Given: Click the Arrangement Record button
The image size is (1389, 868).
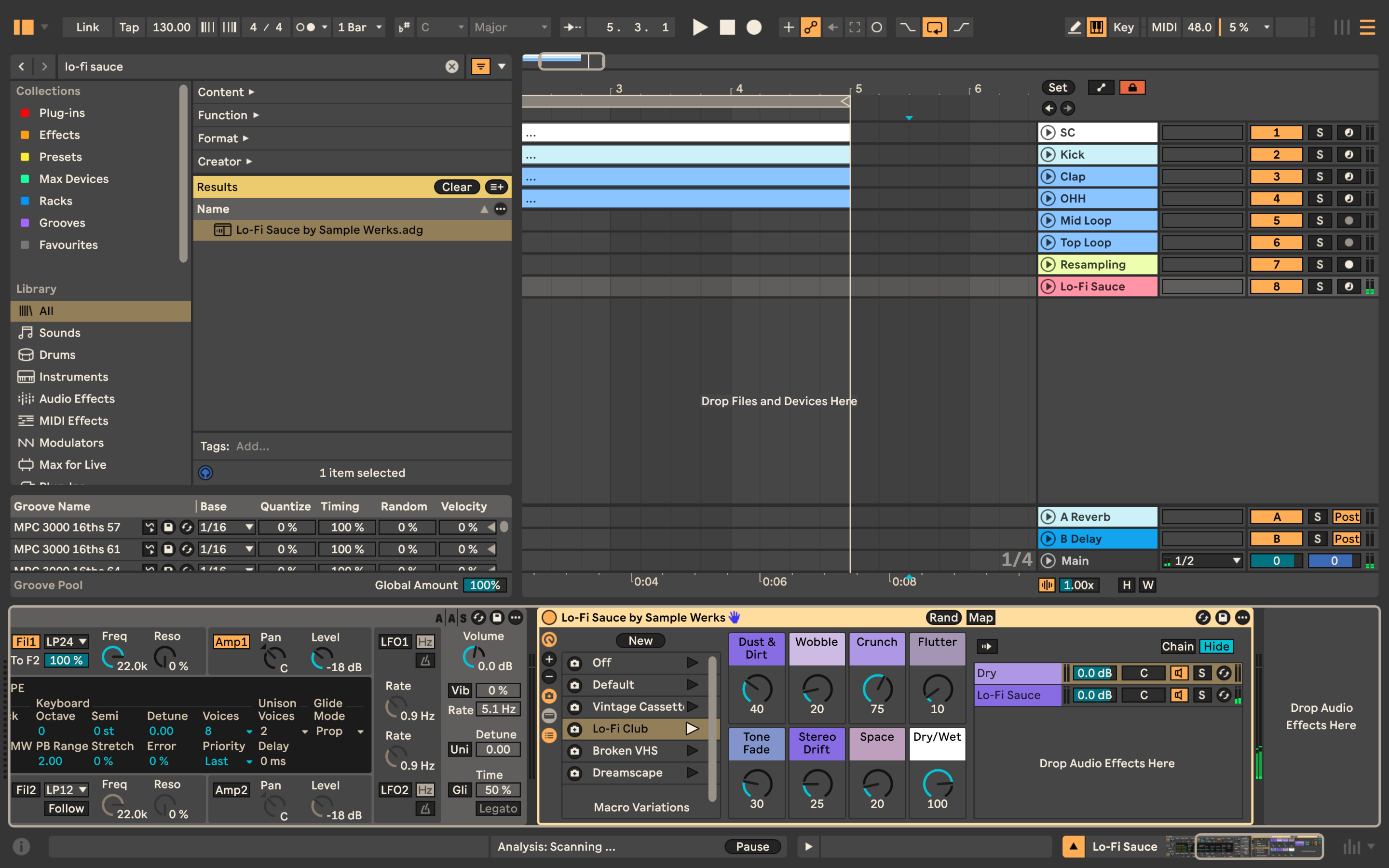Looking at the screenshot, I should (754, 27).
